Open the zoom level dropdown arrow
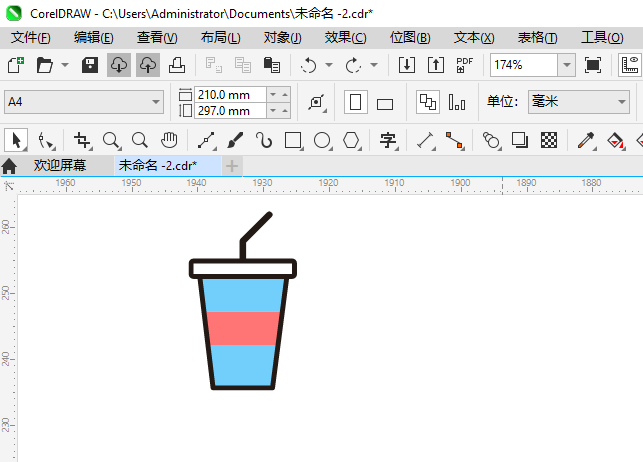 [567, 65]
